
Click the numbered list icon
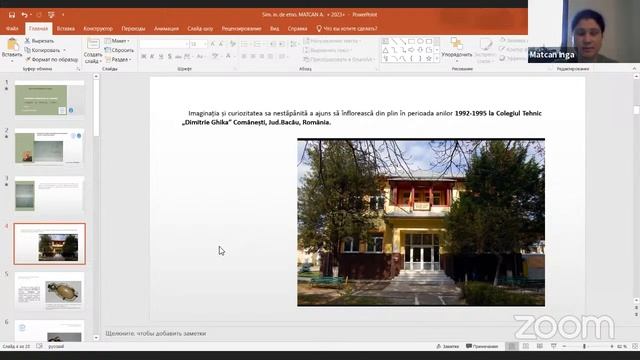pos(258,44)
